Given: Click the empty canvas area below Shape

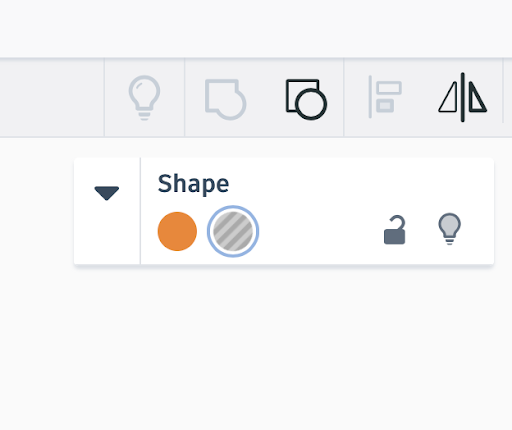Looking at the screenshot, I should (x=256, y=347).
